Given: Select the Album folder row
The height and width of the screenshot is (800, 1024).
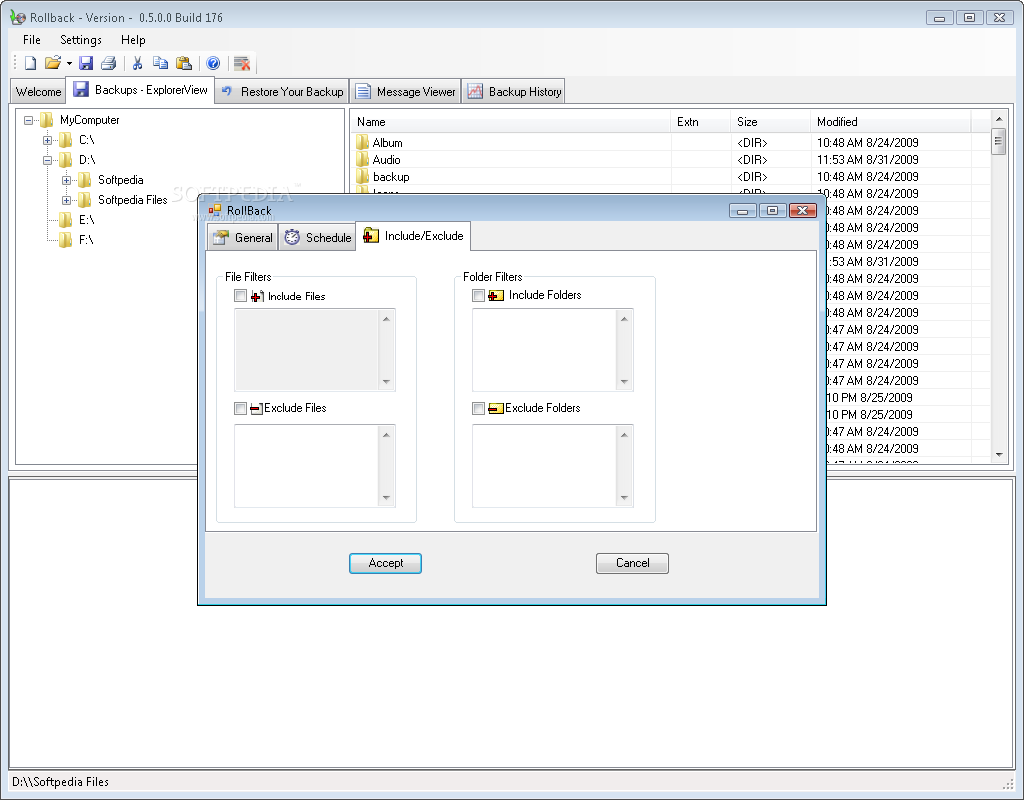Looking at the screenshot, I should [670, 142].
